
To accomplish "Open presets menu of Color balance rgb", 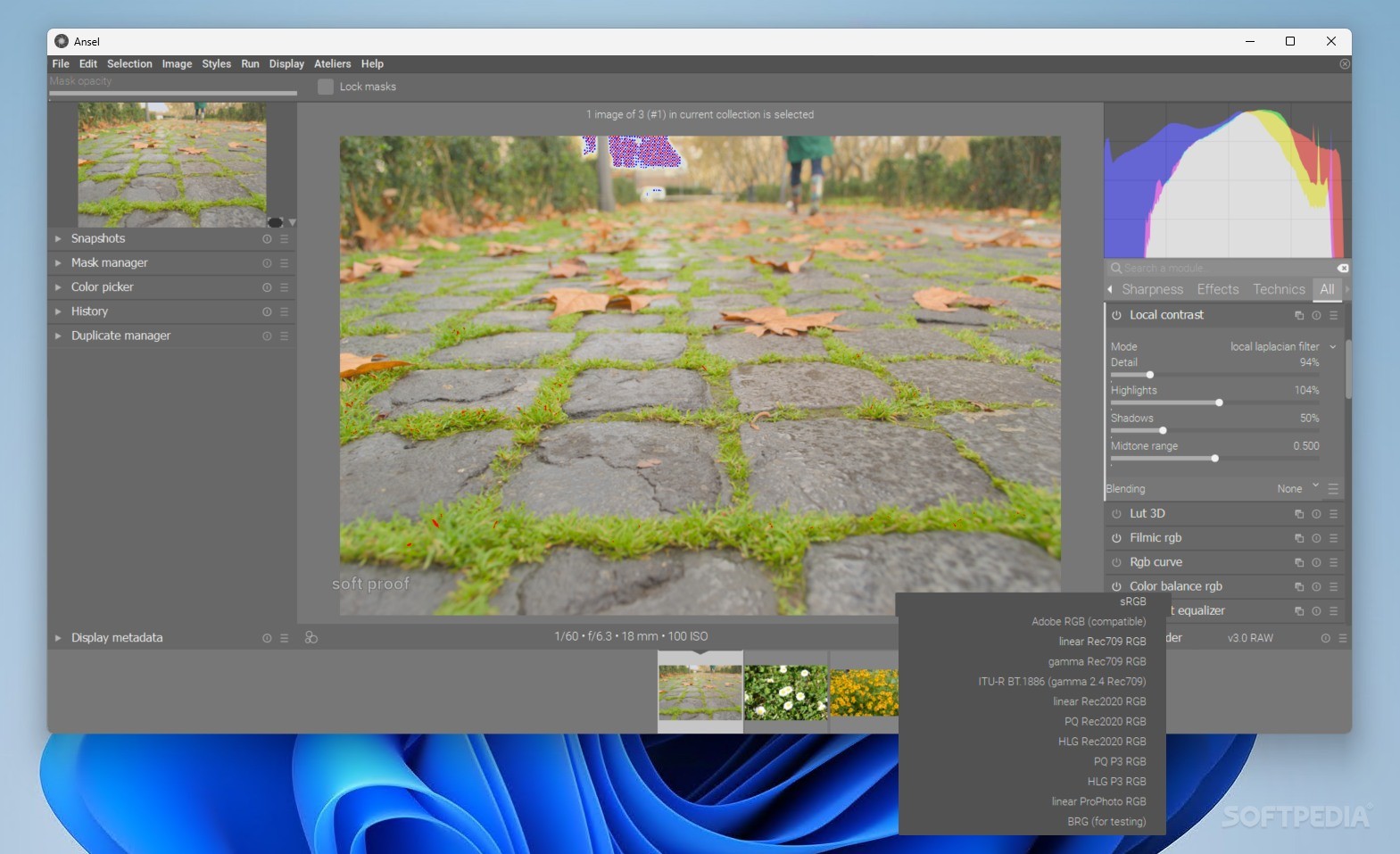I will 1333,586.
